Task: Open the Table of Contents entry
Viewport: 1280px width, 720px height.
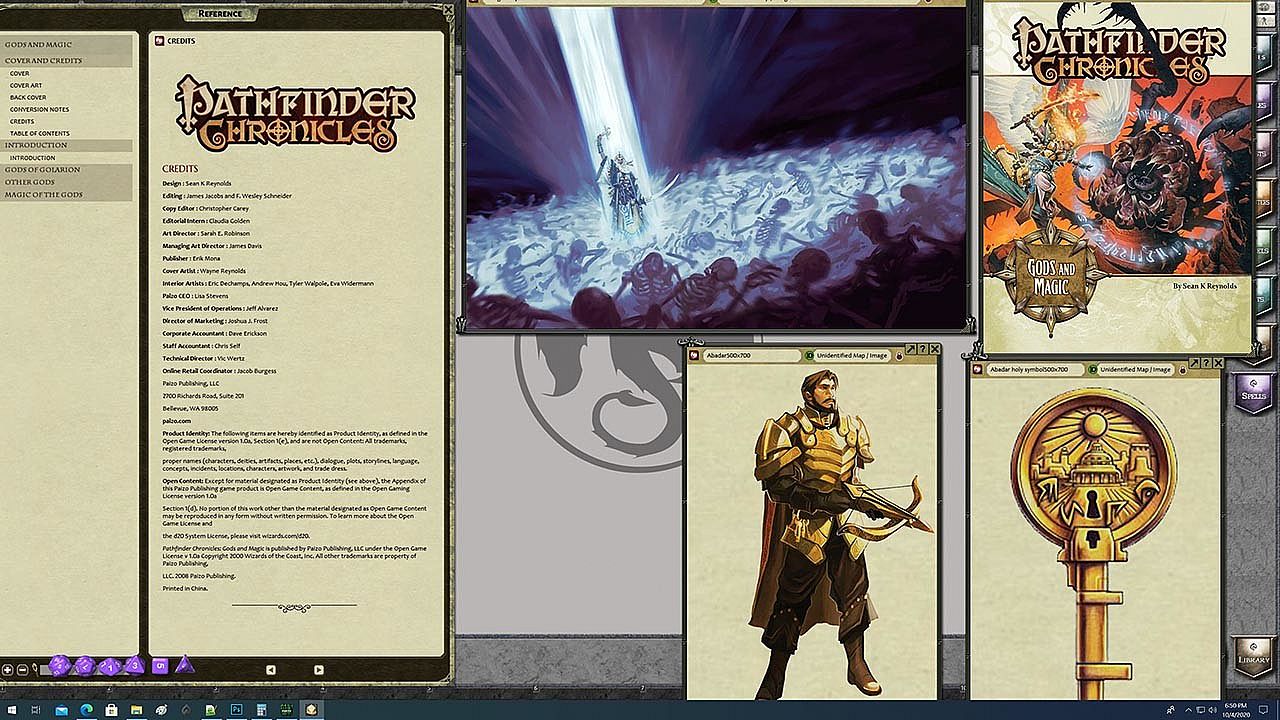Action: click(x=40, y=133)
